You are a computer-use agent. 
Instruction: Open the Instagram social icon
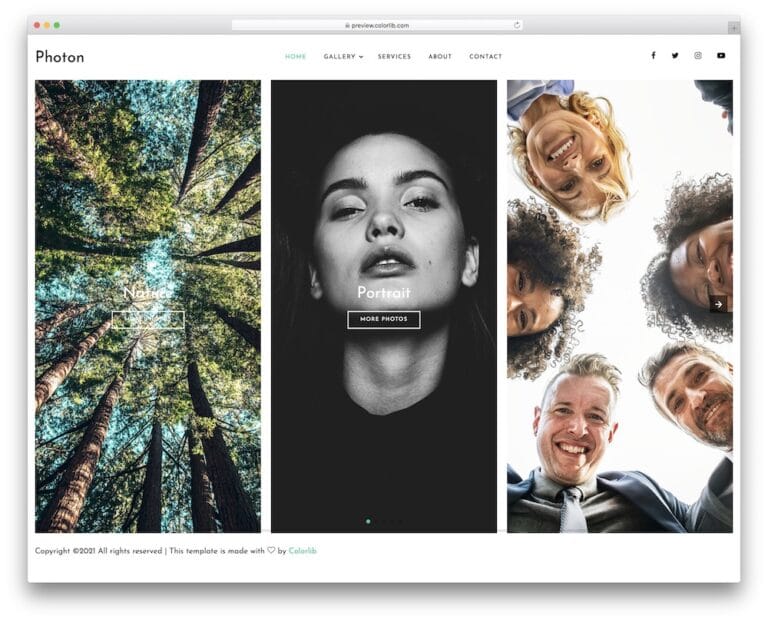pyautogui.click(x=698, y=55)
